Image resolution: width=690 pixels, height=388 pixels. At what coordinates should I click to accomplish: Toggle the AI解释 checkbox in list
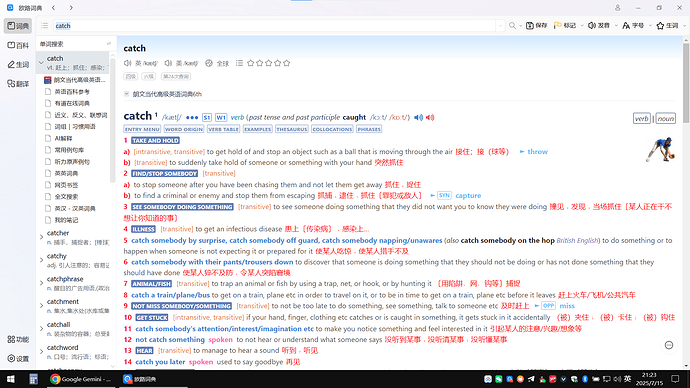click(48, 138)
